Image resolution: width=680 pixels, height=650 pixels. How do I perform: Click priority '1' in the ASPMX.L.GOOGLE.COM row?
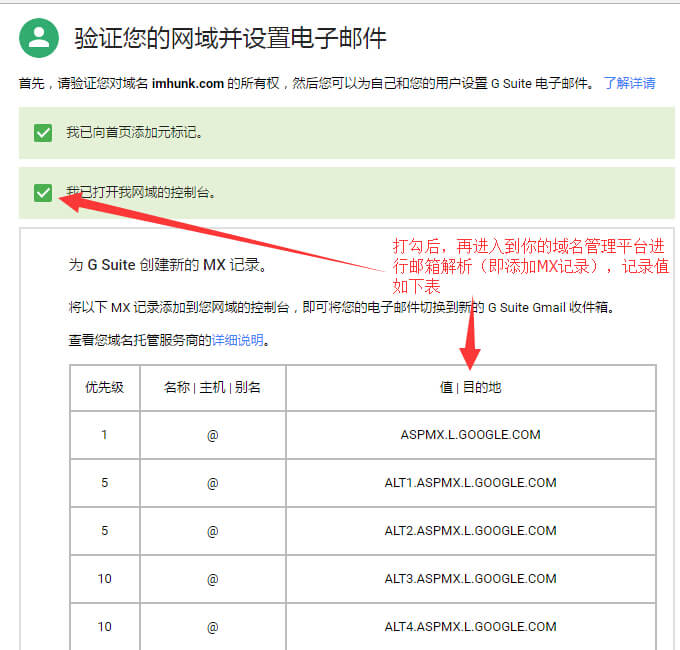105,435
